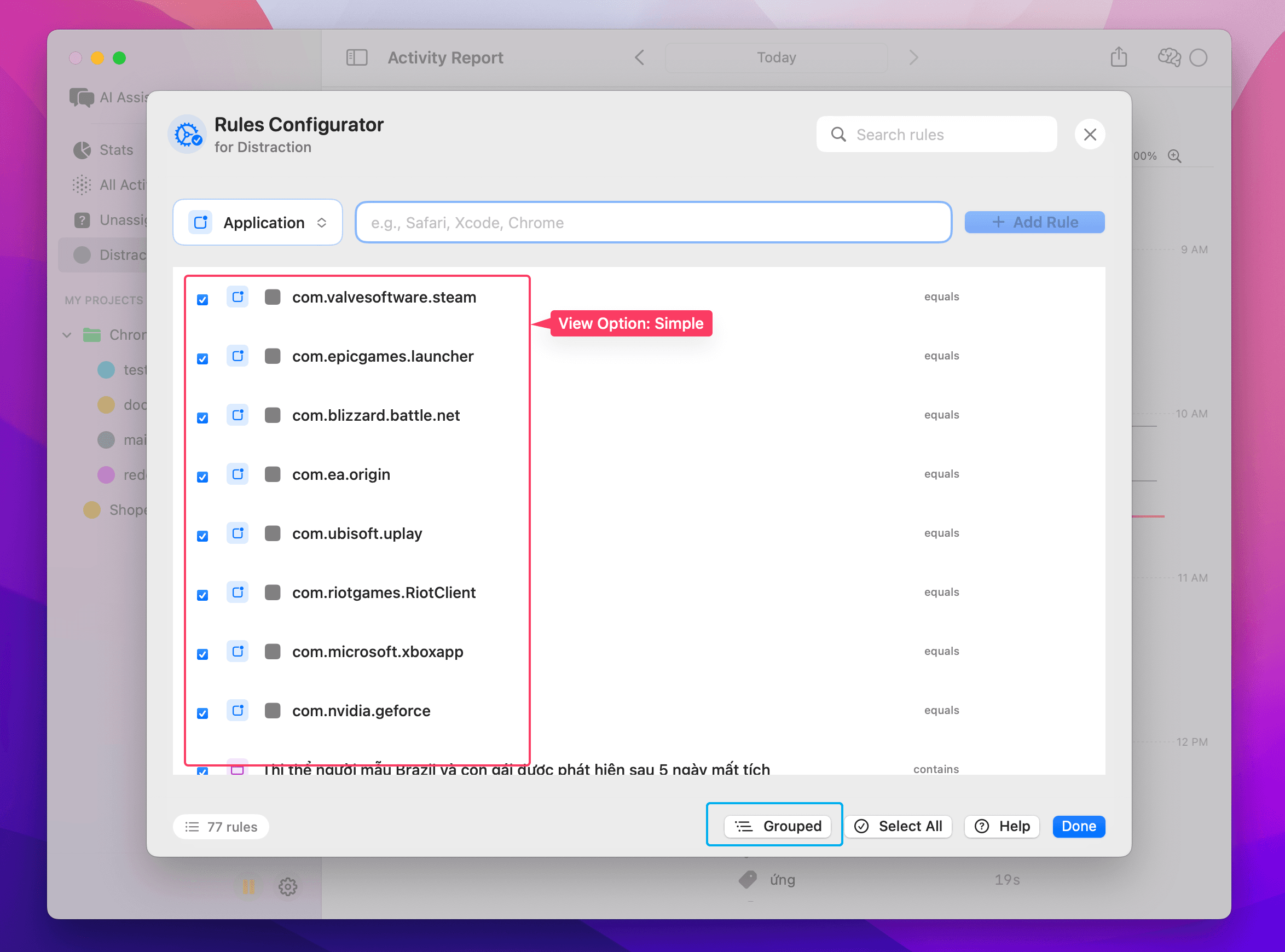Image resolution: width=1285 pixels, height=952 pixels.
Task: Toggle the com.nvidia.geforce rule checkbox
Action: click(x=202, y=713)
